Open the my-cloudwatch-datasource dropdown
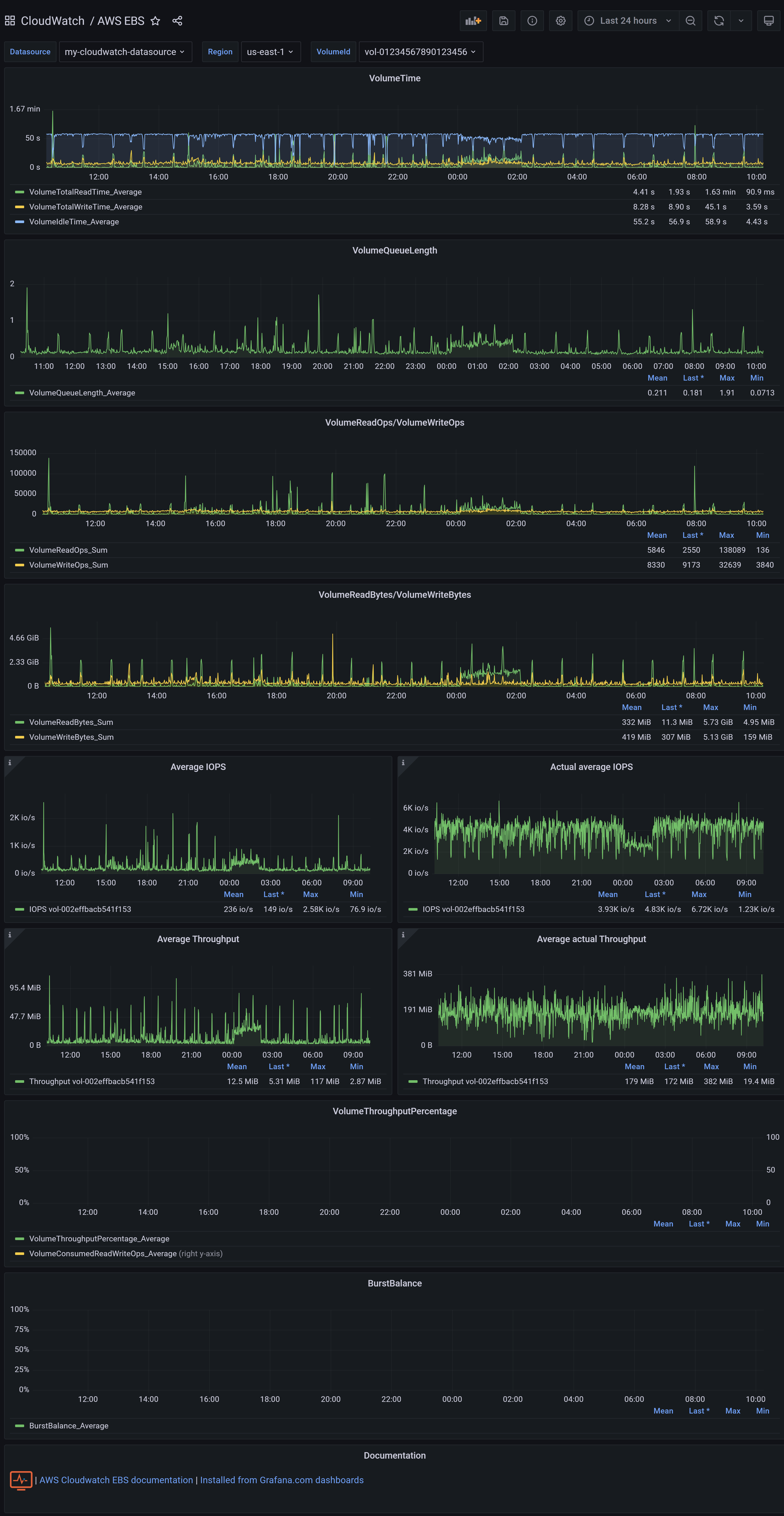This screenshot has width=784, height=1516. tap(125, 52)
